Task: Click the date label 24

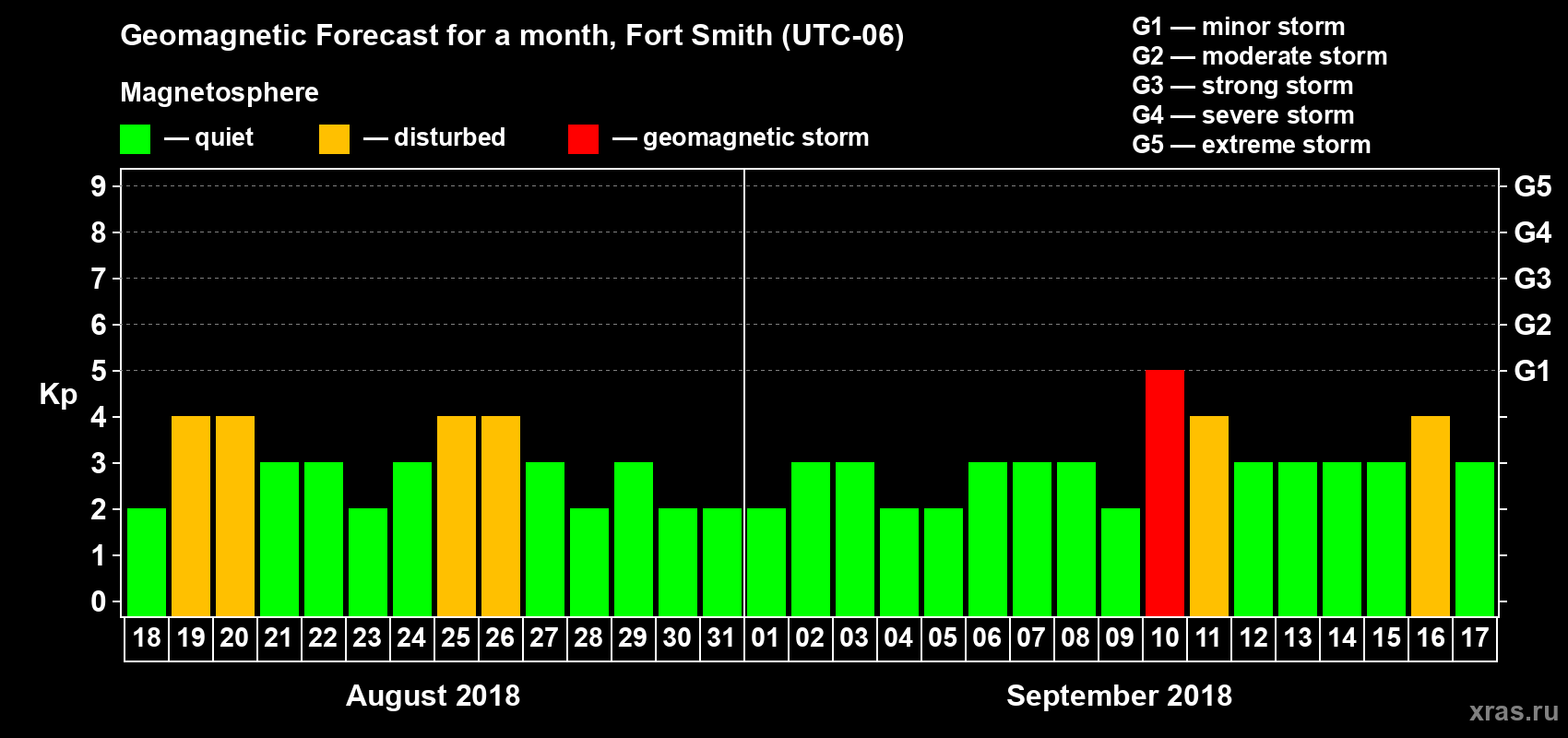Action: coord(411,638)
